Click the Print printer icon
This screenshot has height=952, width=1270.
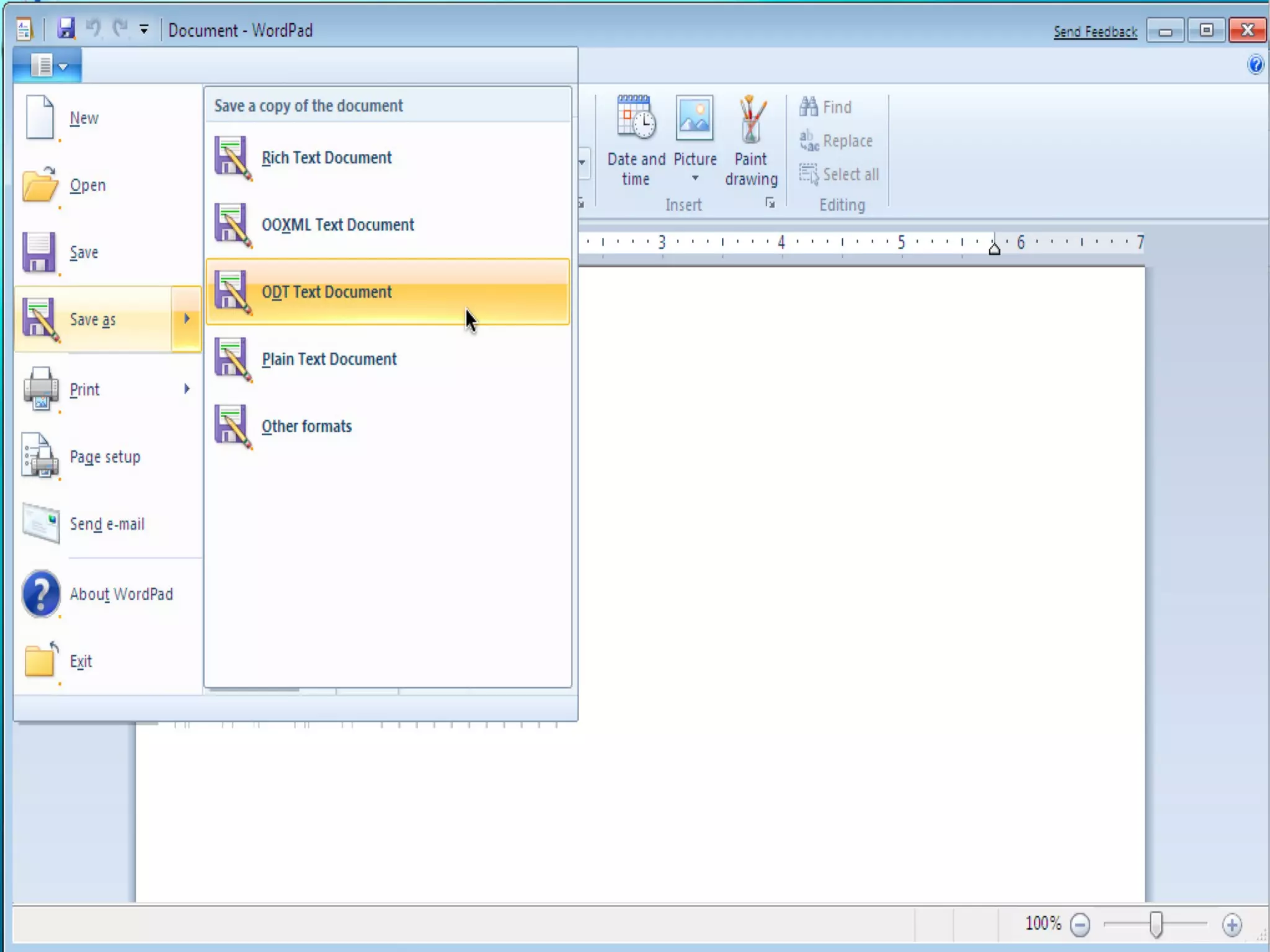tap(41, 389)
